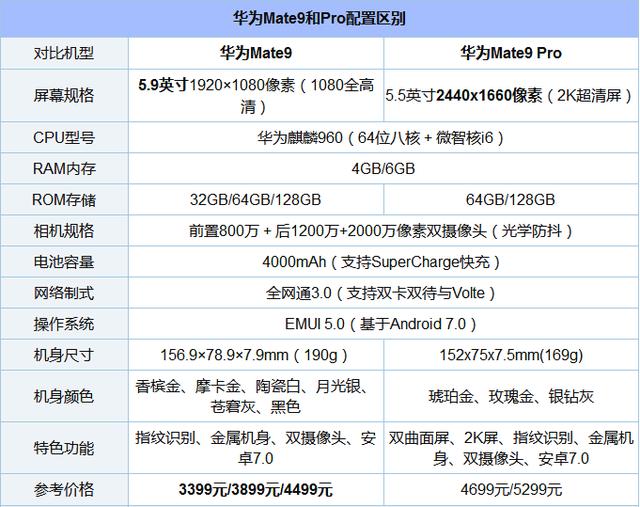Select the 参考价格 row label

point(64,489)
